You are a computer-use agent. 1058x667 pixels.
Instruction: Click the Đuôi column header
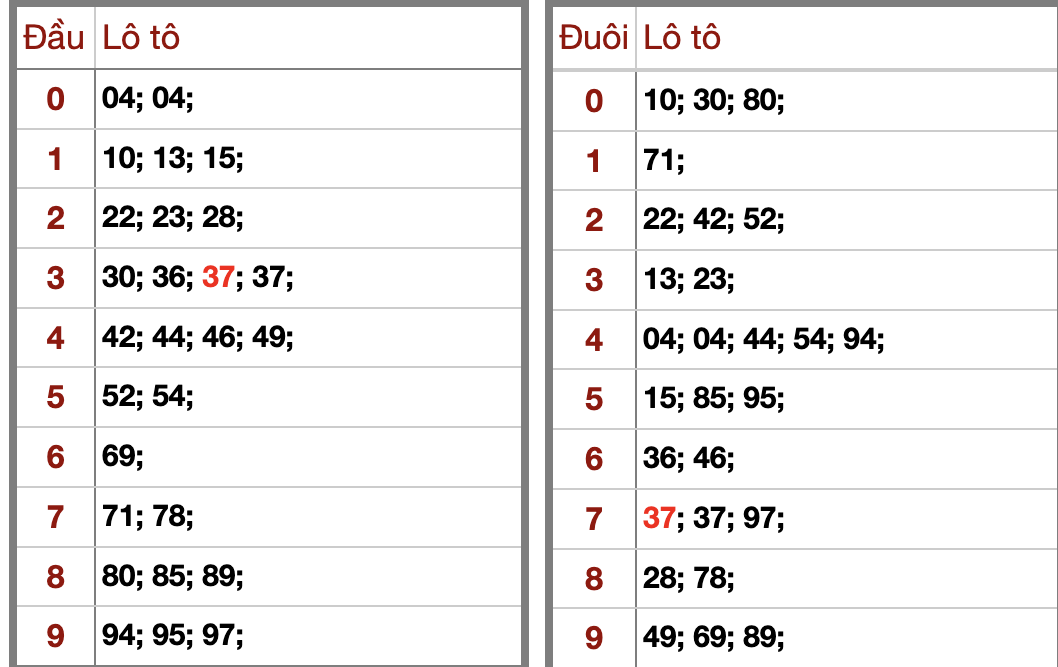594,38
